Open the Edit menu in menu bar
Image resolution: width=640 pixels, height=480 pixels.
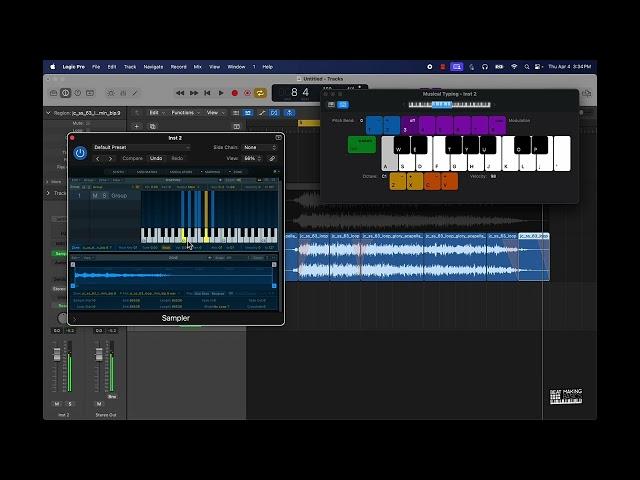pos(112,67)
